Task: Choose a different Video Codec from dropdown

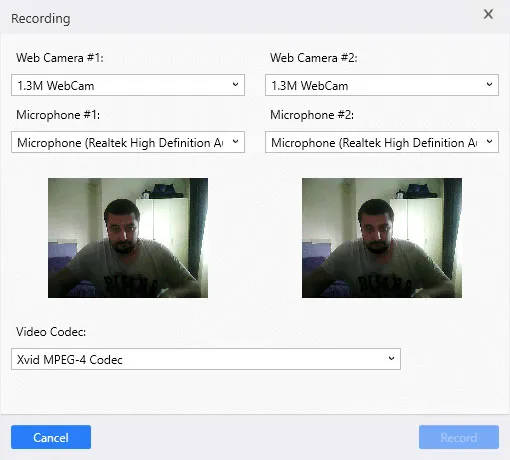Action: point(206,359)
